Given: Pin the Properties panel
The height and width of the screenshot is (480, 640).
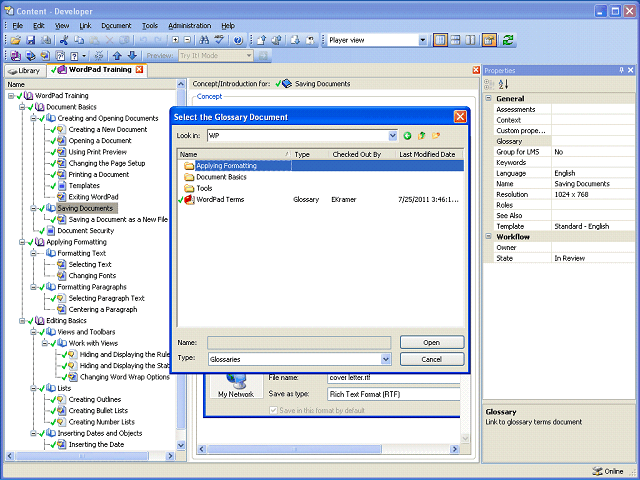Looking at the screenshot, I should pyautogui.click(x=622, y=70).
